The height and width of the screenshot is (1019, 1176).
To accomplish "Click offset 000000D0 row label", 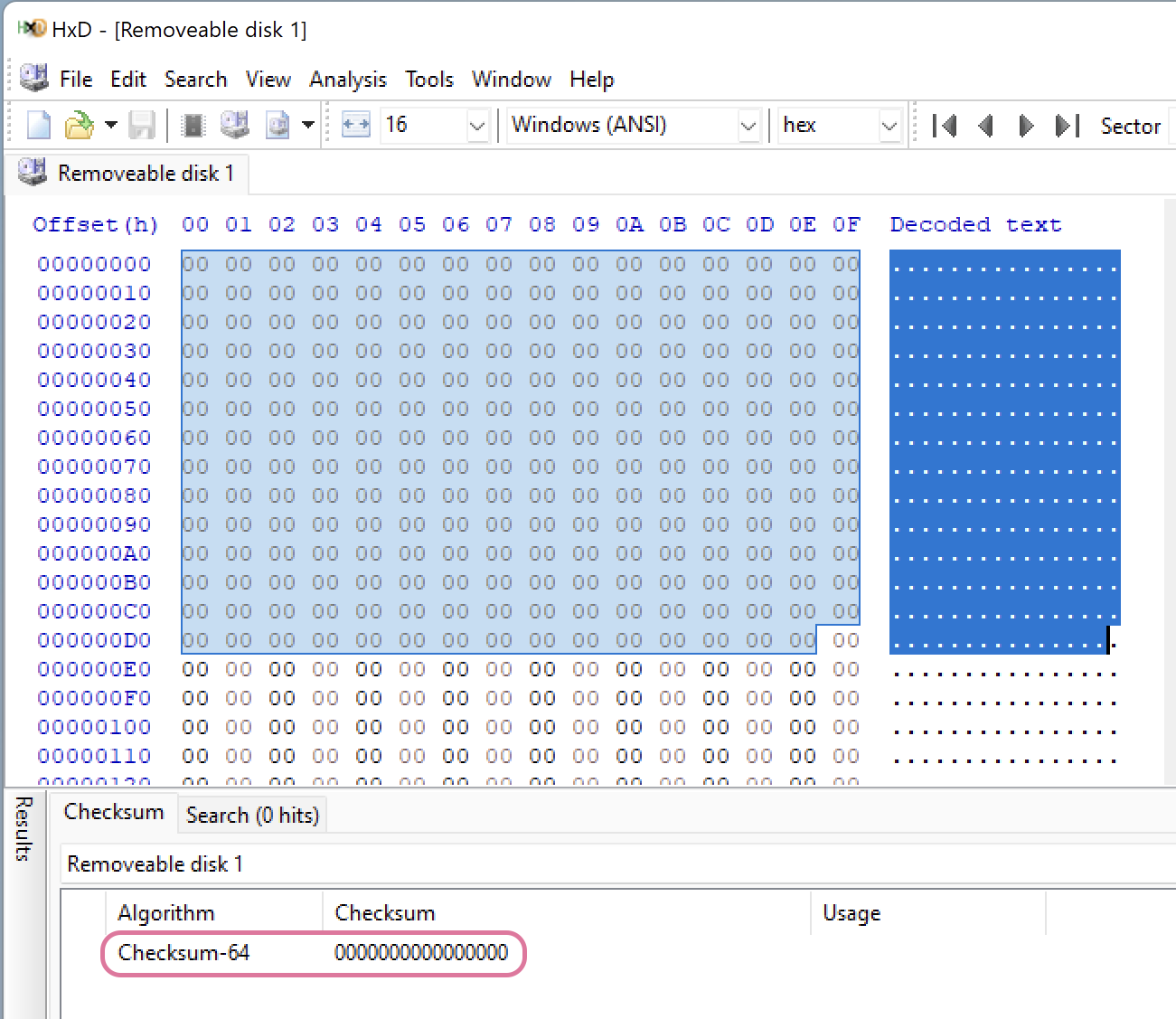I will pos(94,640).
